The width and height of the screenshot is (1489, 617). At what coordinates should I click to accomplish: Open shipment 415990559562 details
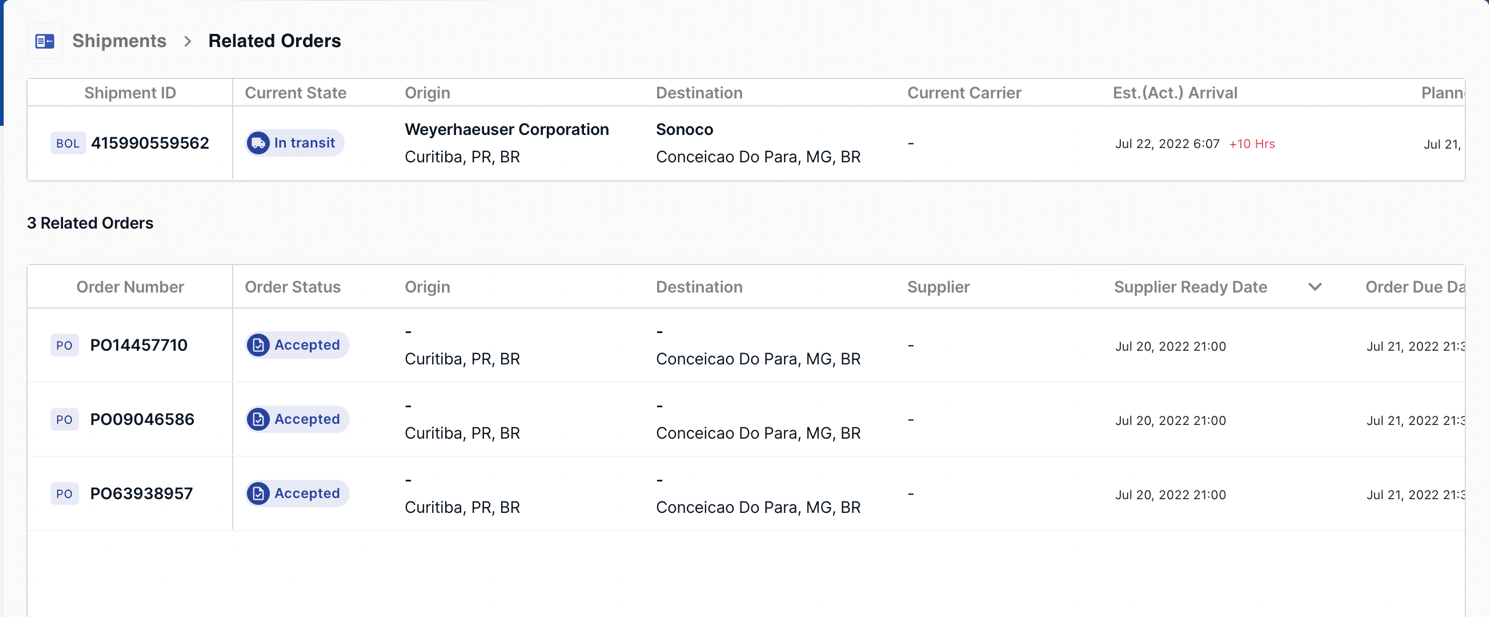click(150, 143)
